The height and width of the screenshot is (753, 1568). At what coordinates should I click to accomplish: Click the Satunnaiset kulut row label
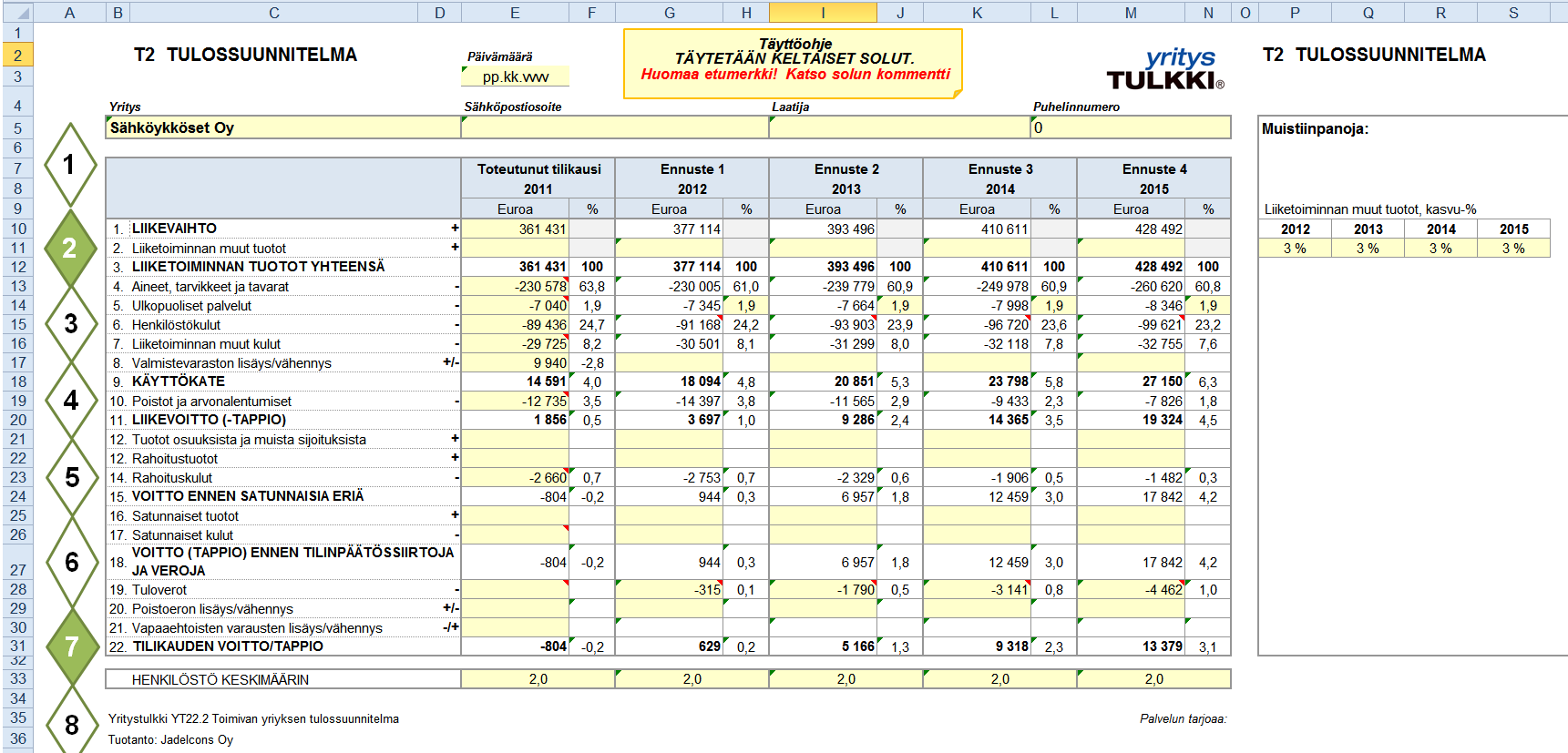click(182, 534)
